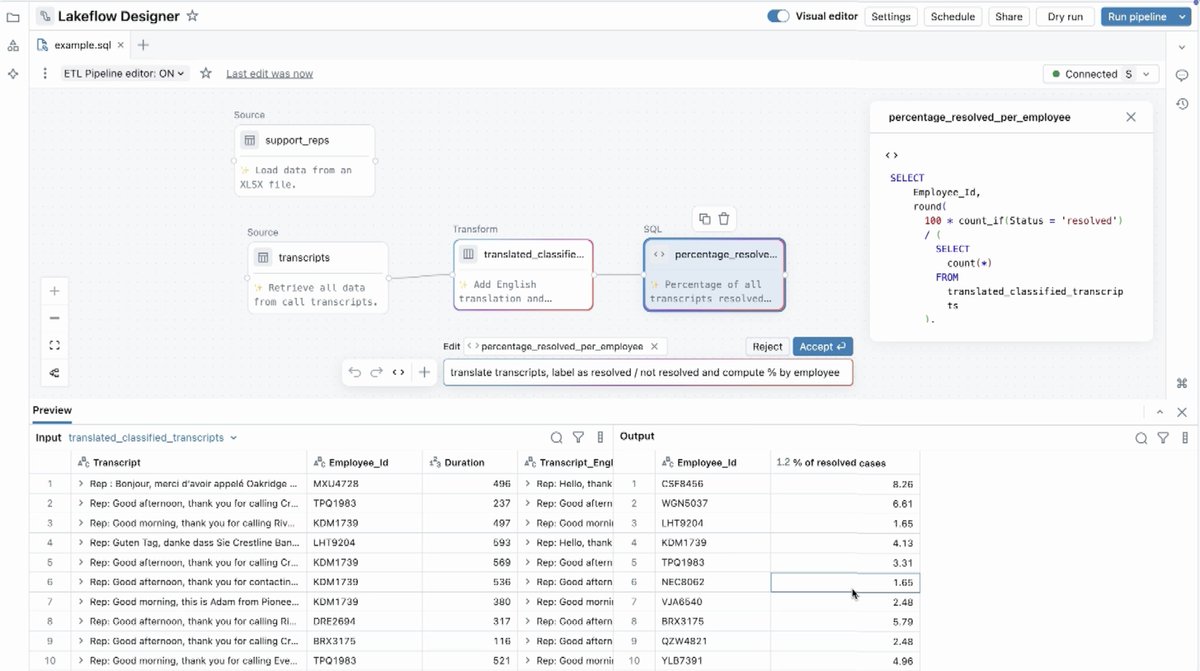Toggle code view icon in prompt toolbar
This screenshot has height=671, width=1200.
coord(398,372)
